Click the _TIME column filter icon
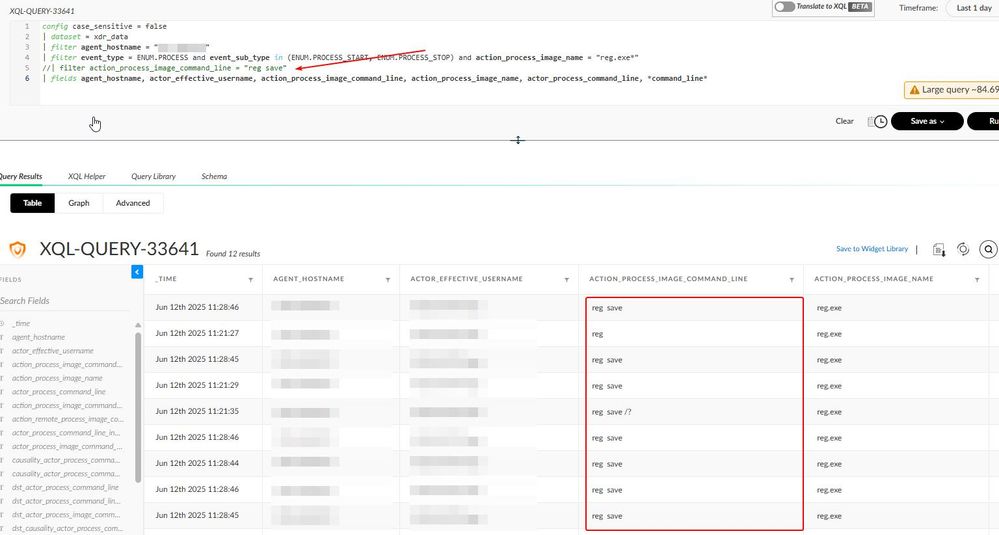Viewport: 999px width, 535px height. coord(250,280)
